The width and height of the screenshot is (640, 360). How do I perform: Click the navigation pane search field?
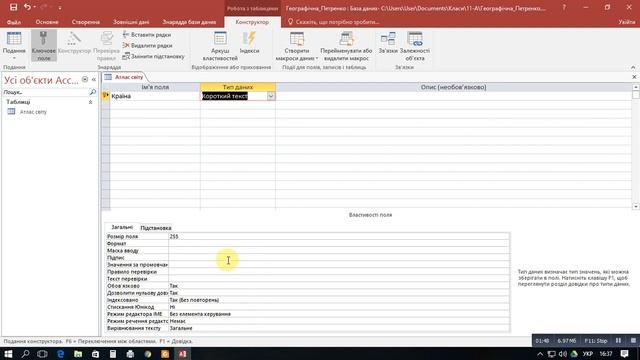[46, 92]
